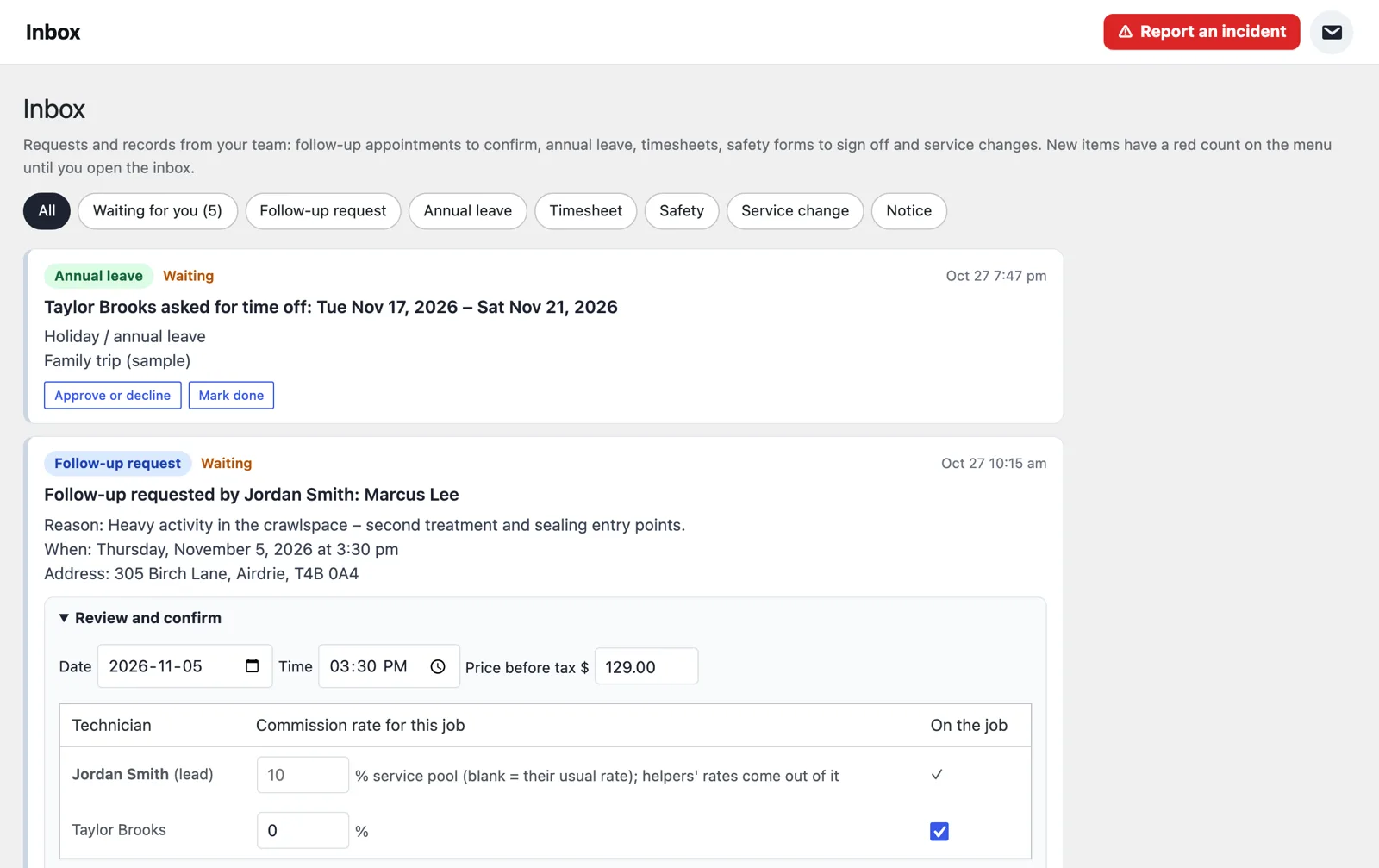Click the 'Family trip (sample)' note
Image resolution: width=1379 pixels, height=868 pixels.
[117, 360]
